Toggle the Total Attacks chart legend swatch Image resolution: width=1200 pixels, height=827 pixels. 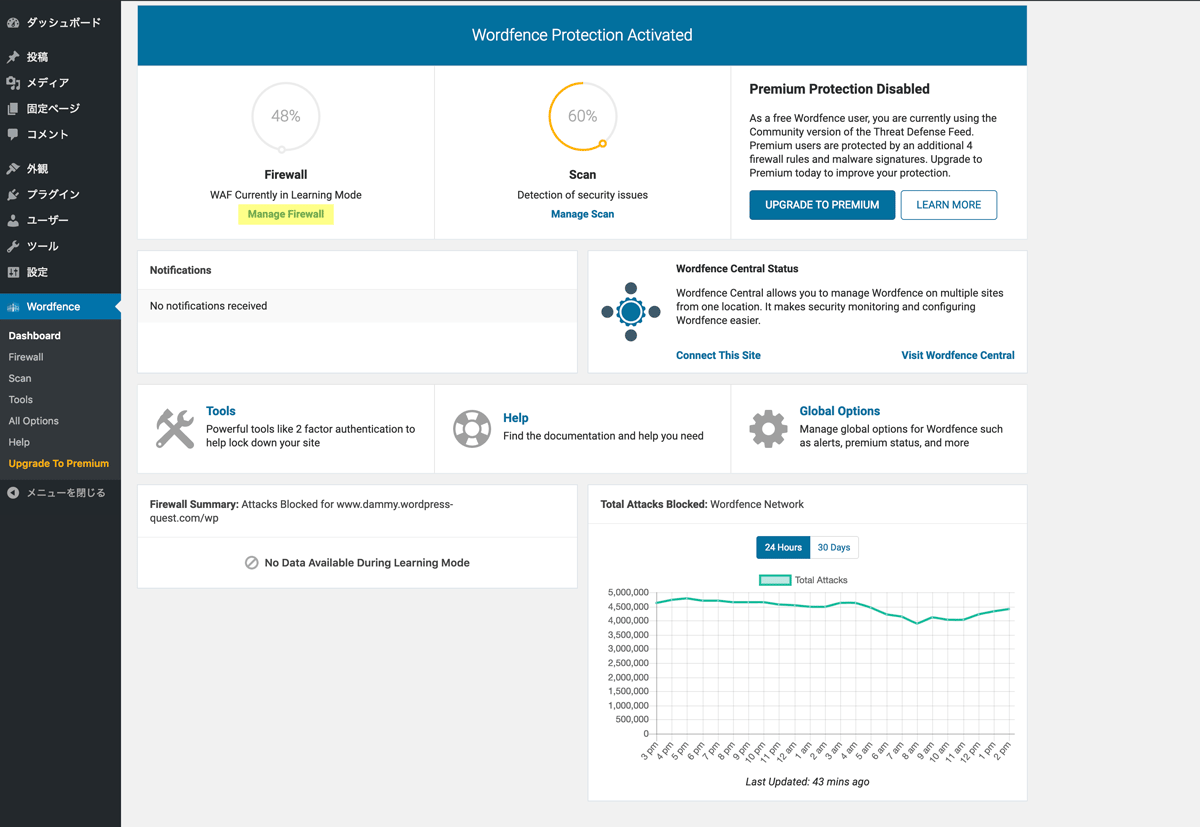pyautogui.click(x=775, y=580)
